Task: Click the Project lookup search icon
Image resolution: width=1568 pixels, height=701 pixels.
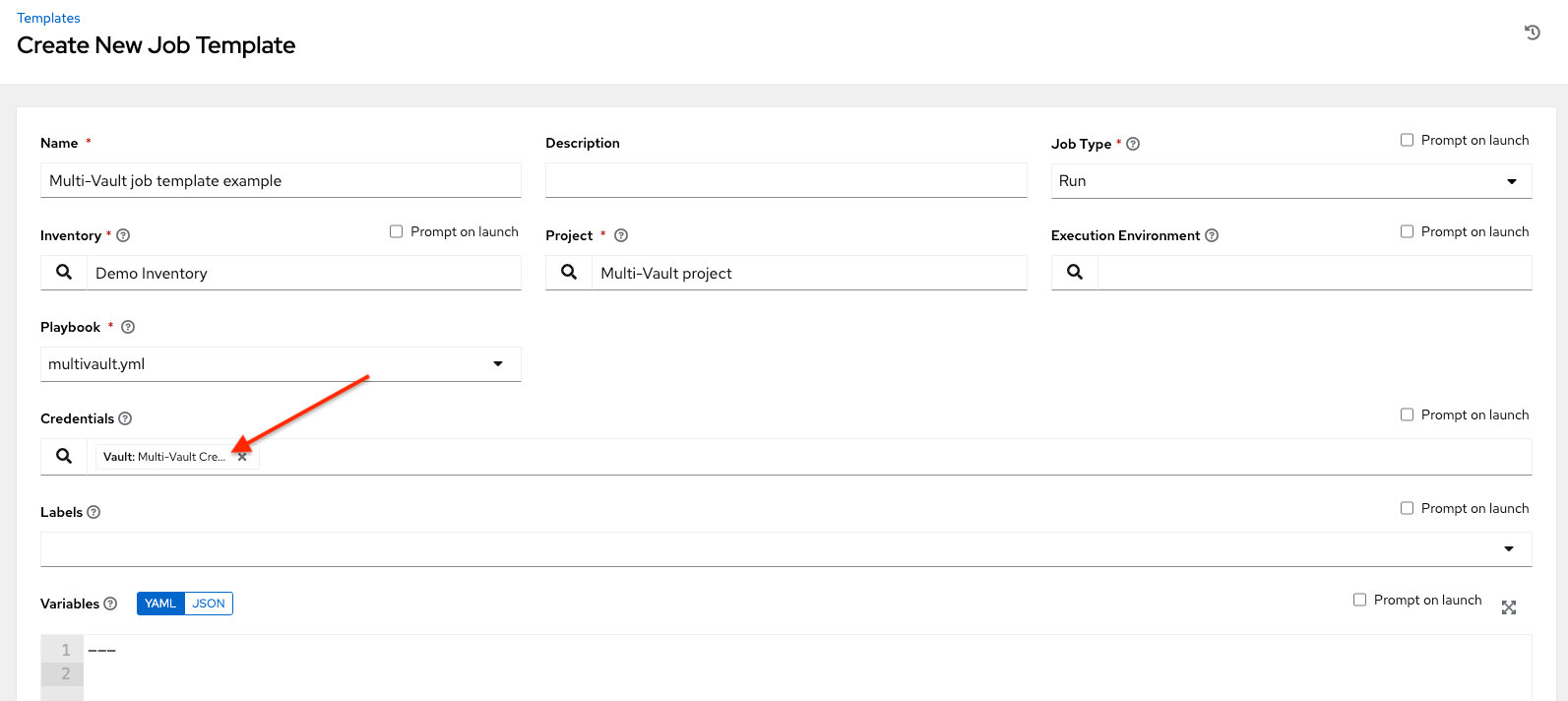Action: pyautogui.click(x=569, y=273)
